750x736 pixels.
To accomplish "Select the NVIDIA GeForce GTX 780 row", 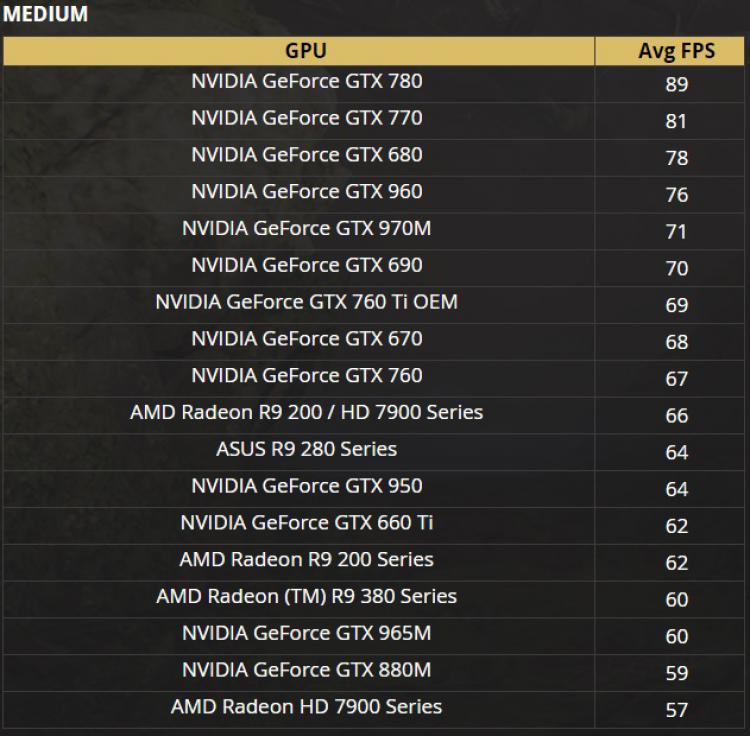I will click(x=306, y=81).
